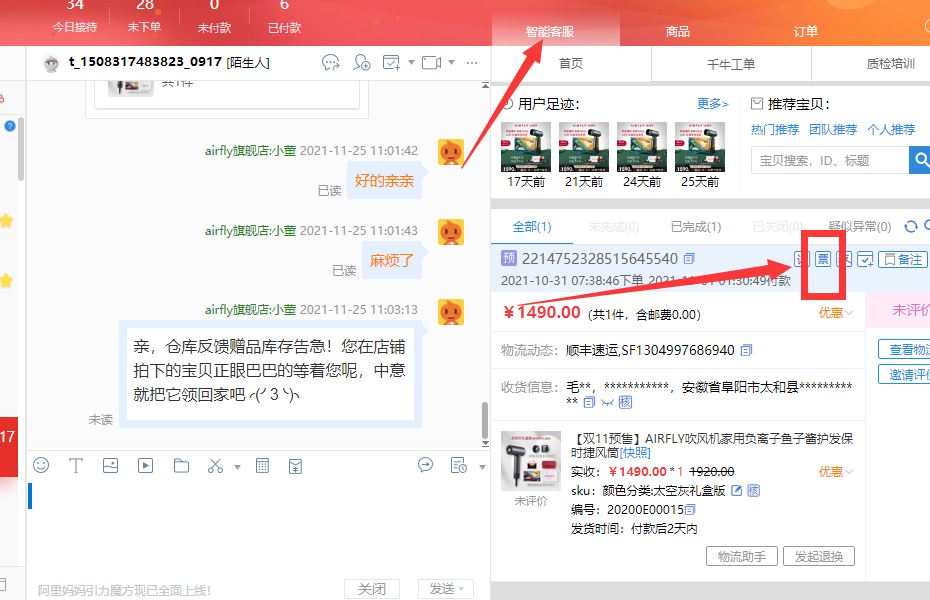Open the red-envelope coupon icon

tap(295, 467)
